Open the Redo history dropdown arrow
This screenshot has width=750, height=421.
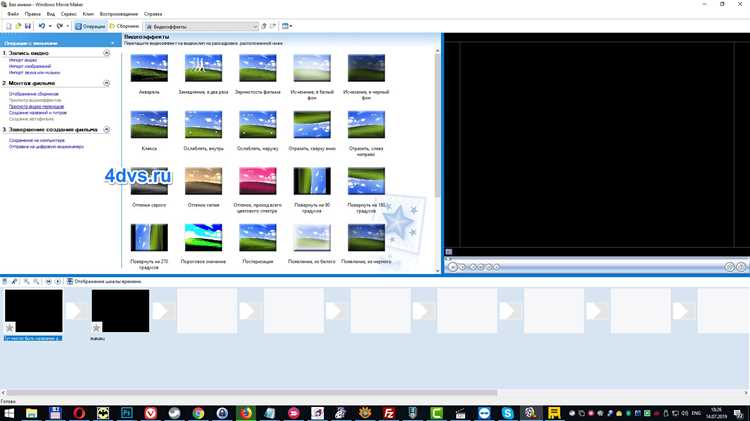coord(67,26)
